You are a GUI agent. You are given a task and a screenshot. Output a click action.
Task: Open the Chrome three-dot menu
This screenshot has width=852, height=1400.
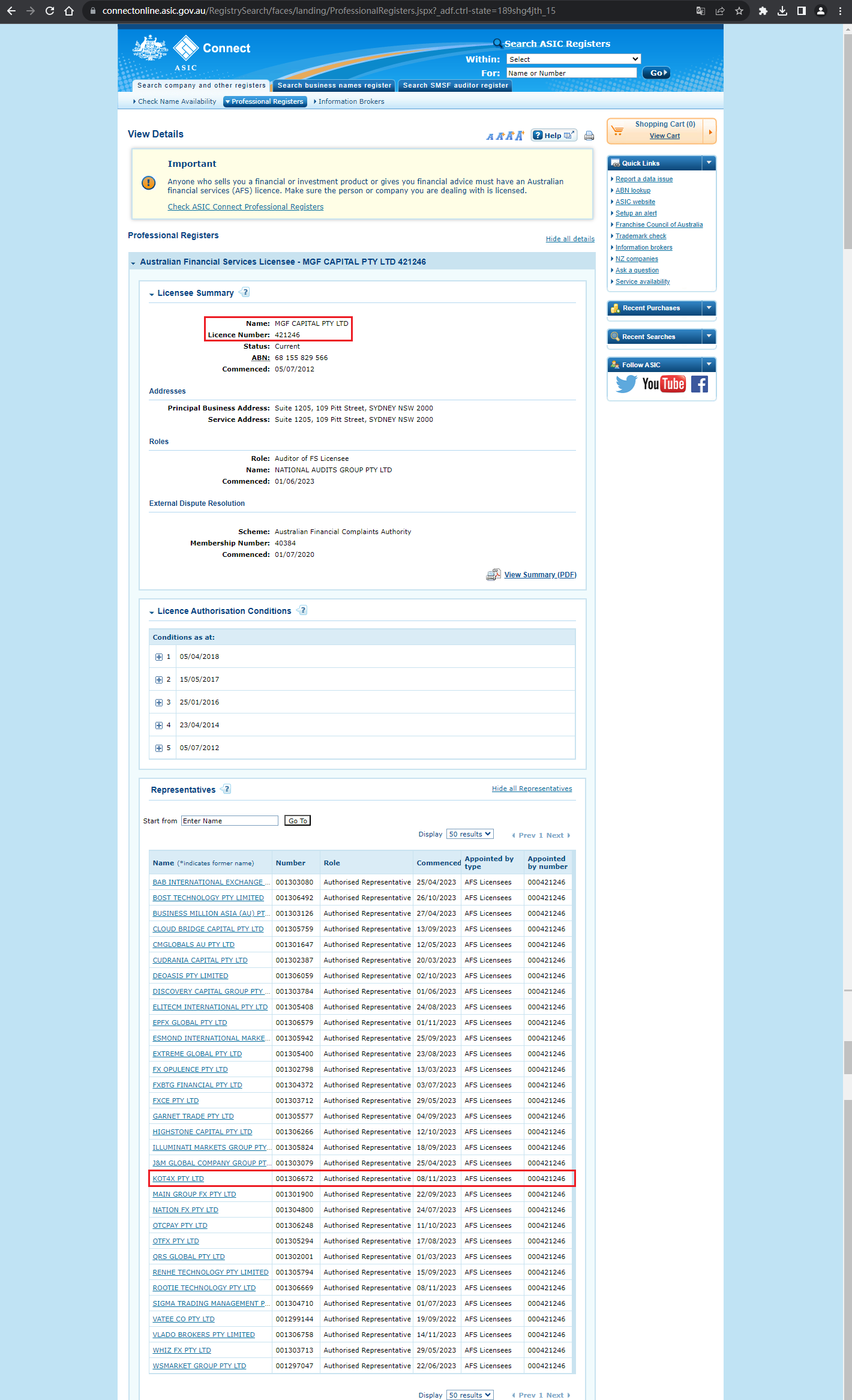point(840,11)
